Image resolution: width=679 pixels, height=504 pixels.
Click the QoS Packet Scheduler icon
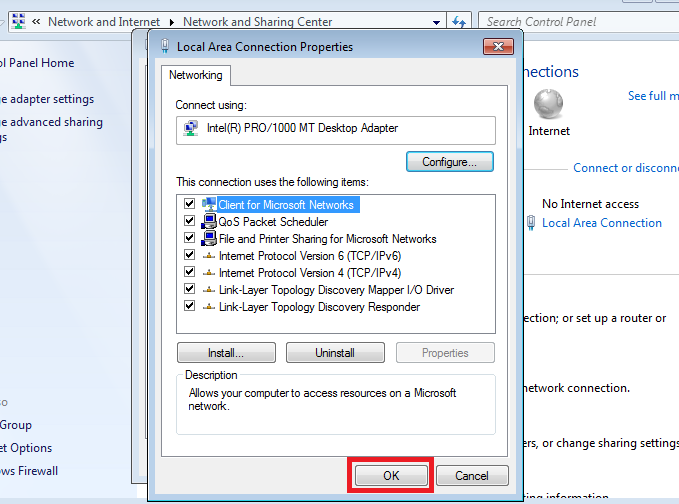pyautogui.click(x=209, y=221)
